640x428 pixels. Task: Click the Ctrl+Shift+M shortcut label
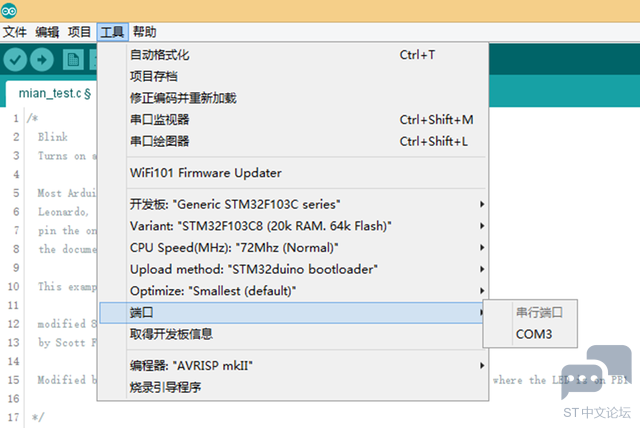click(436, 120)
